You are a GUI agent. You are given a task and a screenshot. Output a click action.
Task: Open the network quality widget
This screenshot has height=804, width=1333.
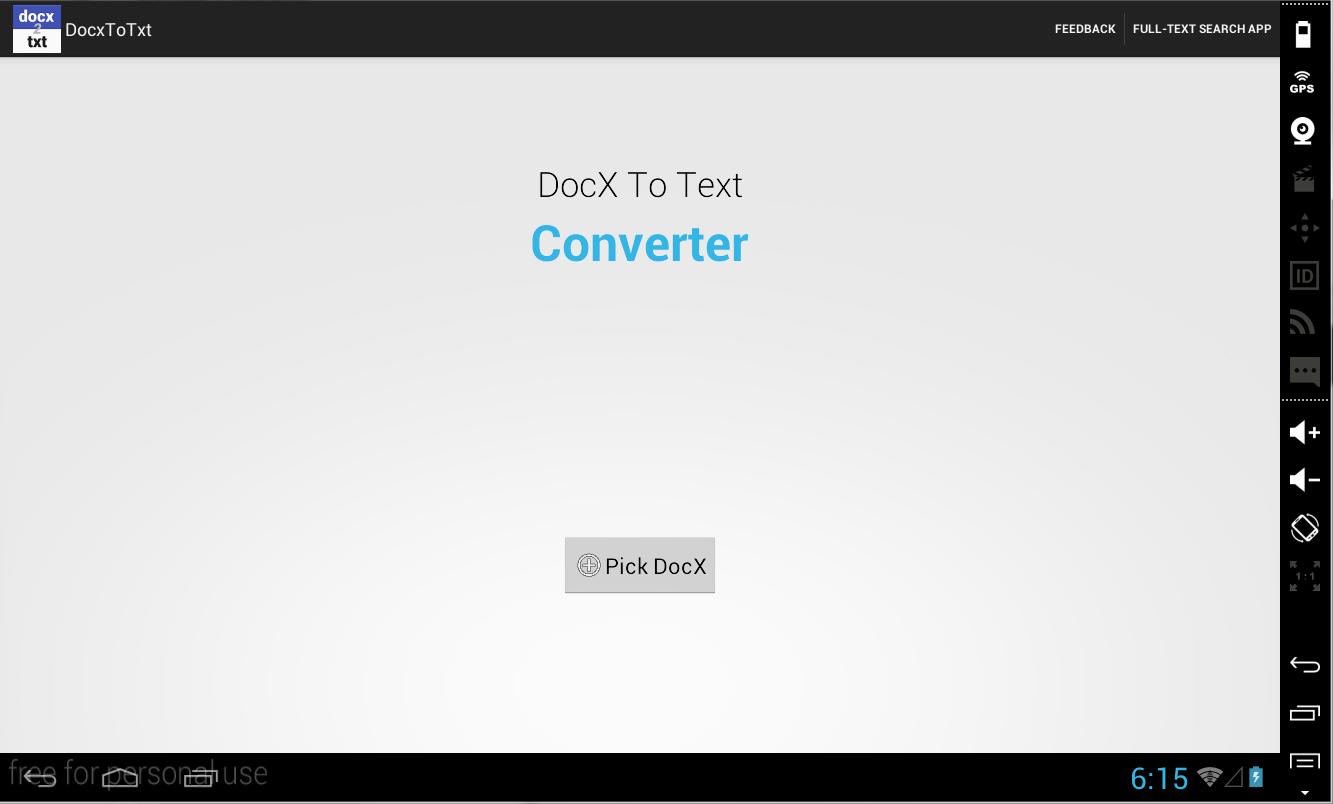coord(1304,320)
